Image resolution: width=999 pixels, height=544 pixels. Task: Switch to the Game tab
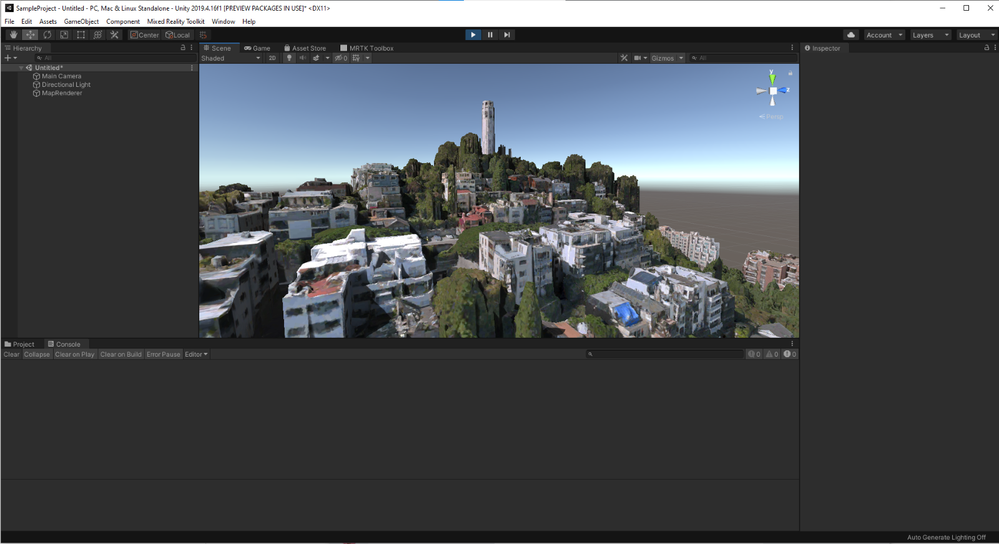pos(257,48)
